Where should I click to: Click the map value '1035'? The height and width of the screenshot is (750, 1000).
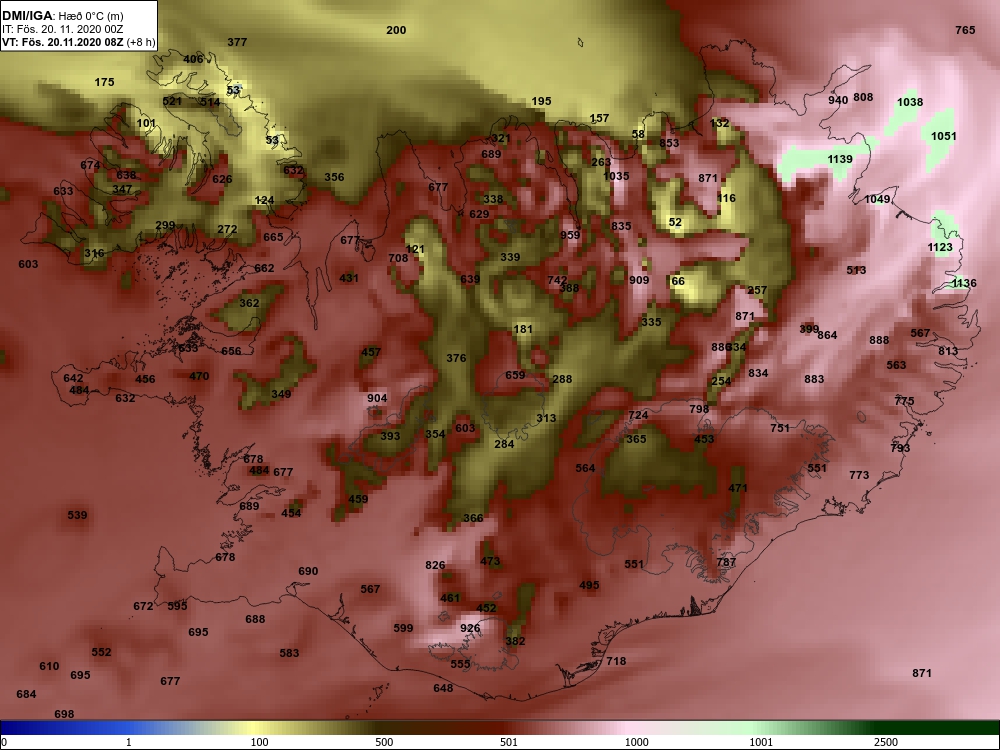point(616,176)
